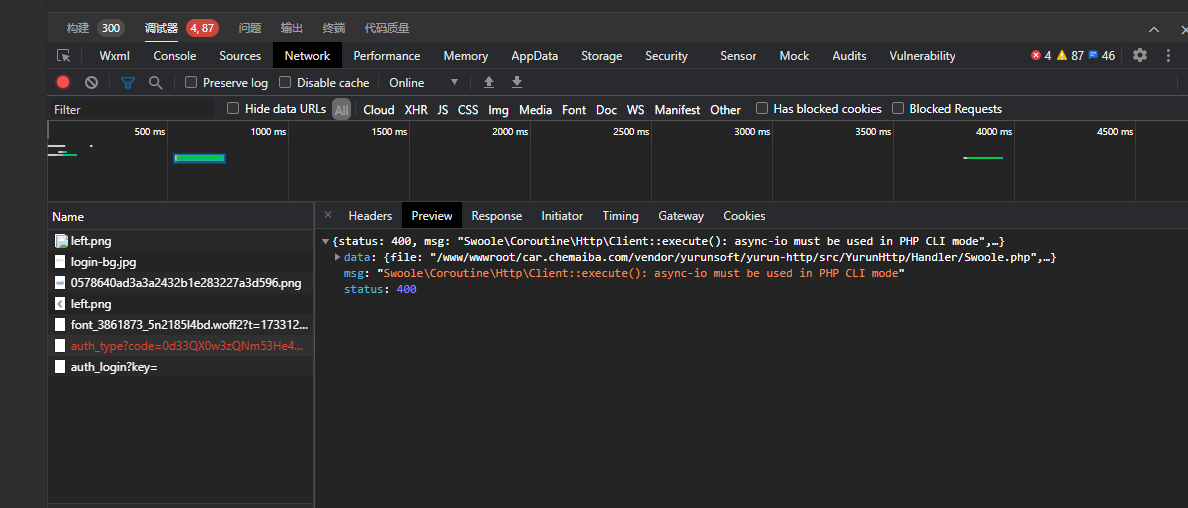Enable Disable cache checkbox

pos(285,82)
